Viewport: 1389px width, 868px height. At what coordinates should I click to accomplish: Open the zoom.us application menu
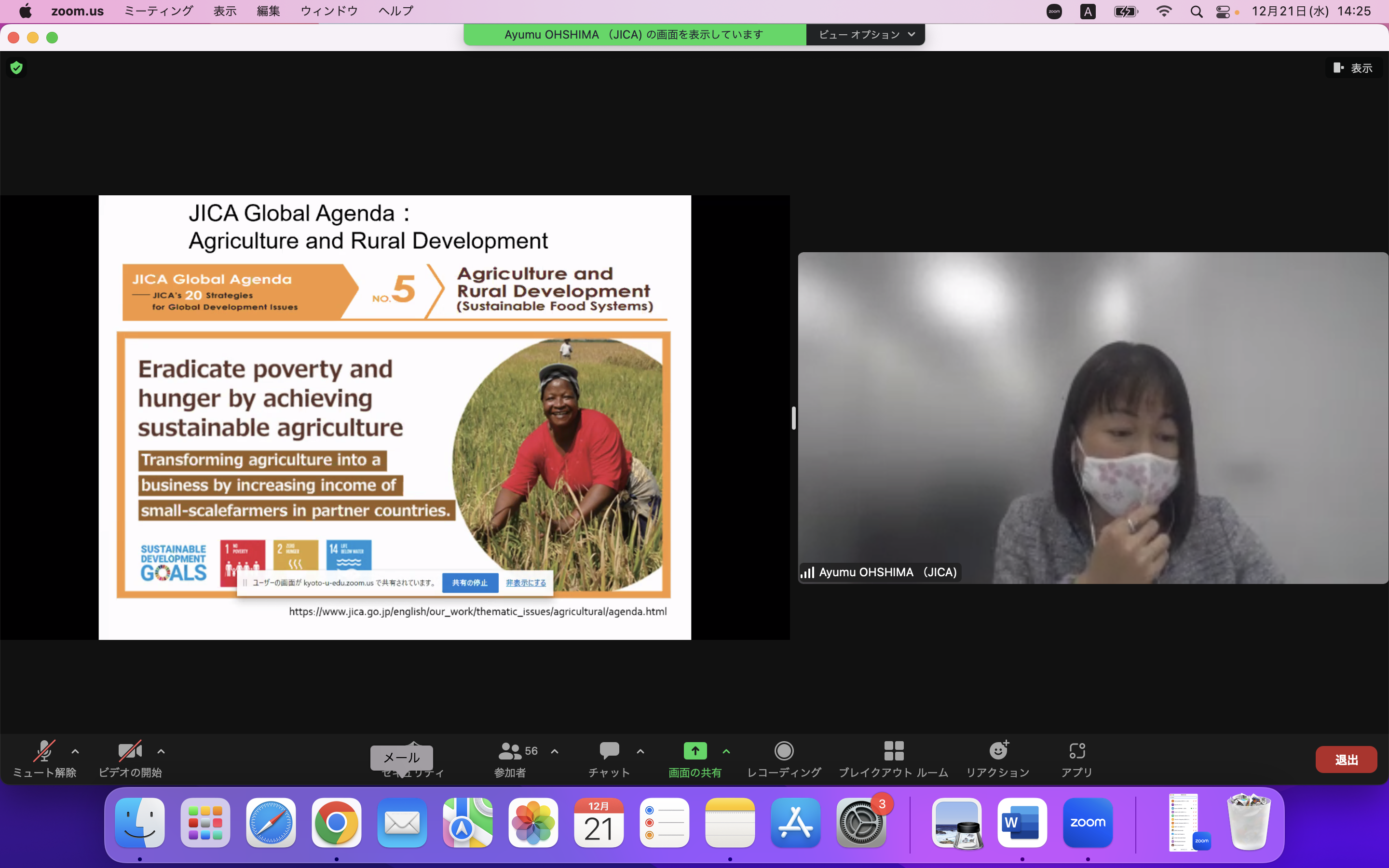pyautogui.click(x=78, y=11)
